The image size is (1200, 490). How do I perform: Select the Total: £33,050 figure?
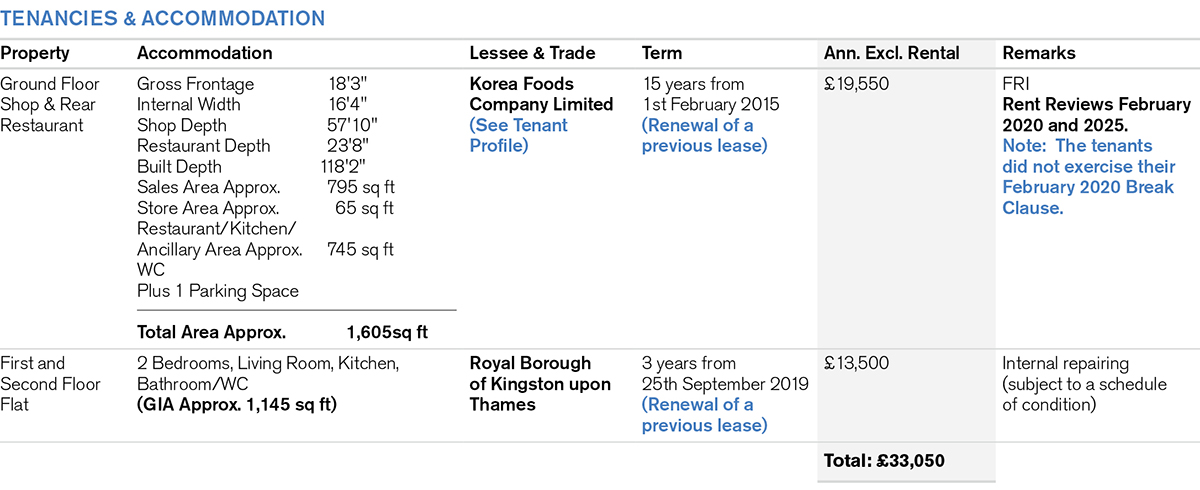[x=884, y=461]
